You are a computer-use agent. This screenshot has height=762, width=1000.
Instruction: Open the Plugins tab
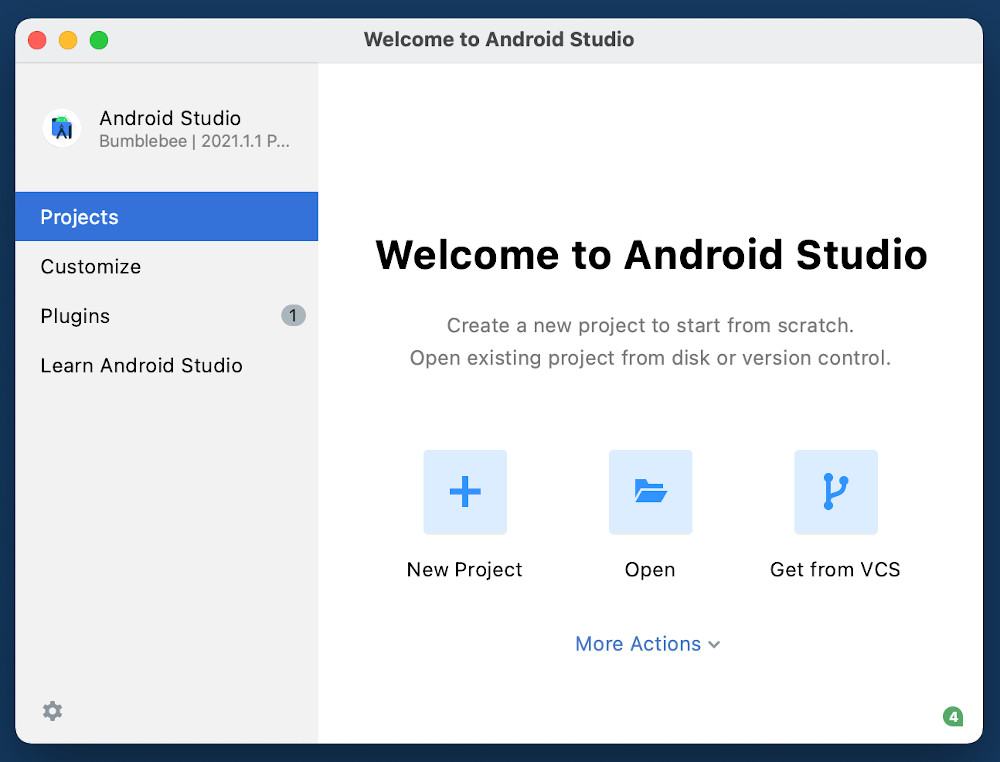coord(166,316)
